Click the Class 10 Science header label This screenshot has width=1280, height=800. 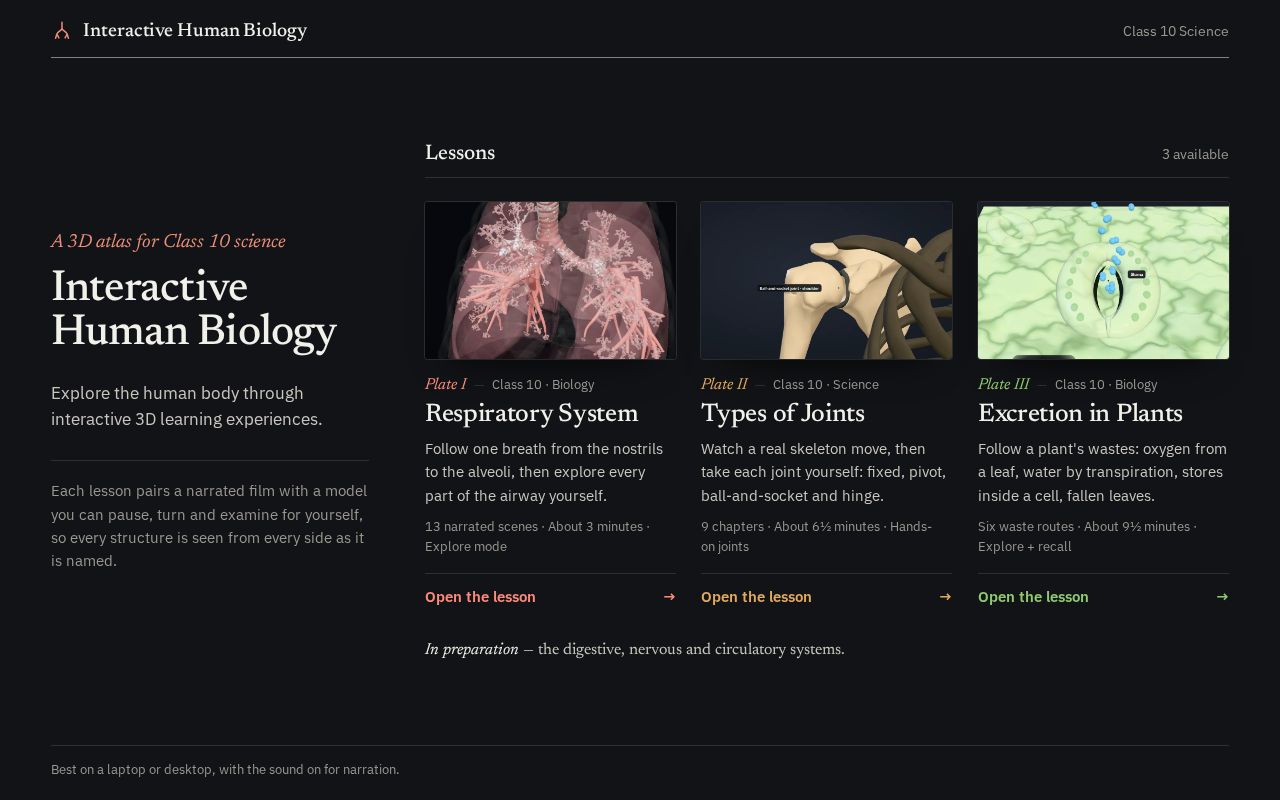(1175, 31)
